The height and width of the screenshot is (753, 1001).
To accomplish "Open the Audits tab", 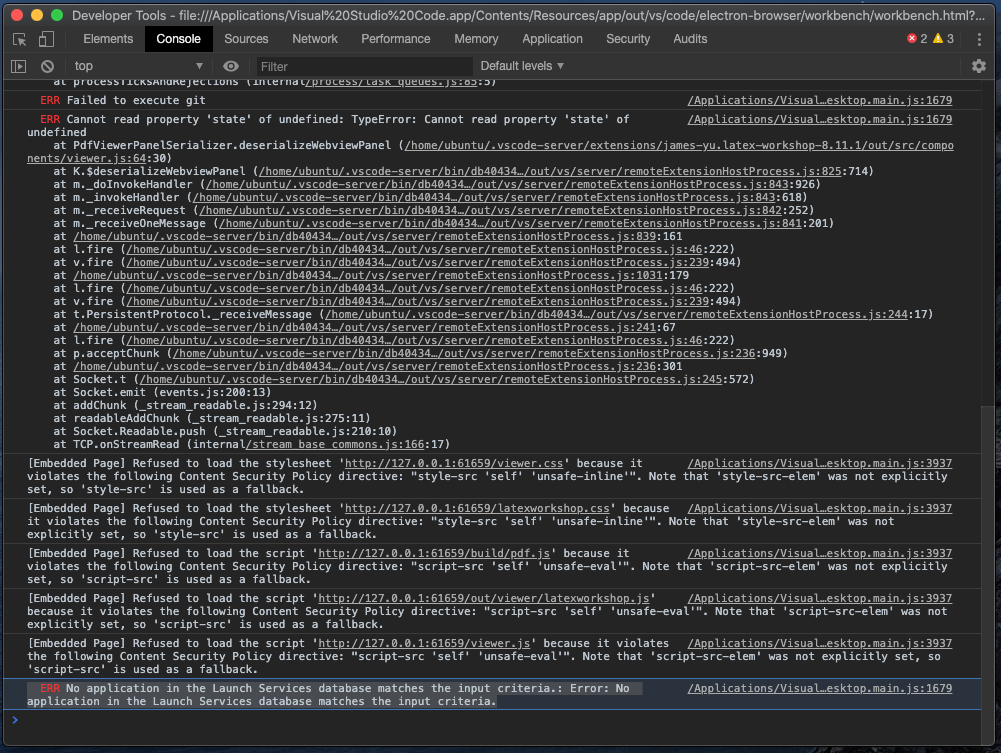I will tap(690, 39).
